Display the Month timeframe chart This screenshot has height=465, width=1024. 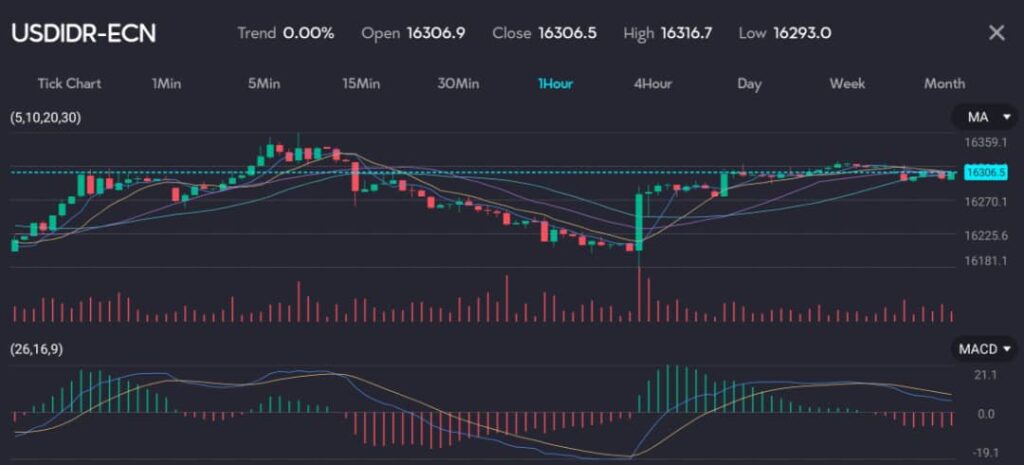944,83
